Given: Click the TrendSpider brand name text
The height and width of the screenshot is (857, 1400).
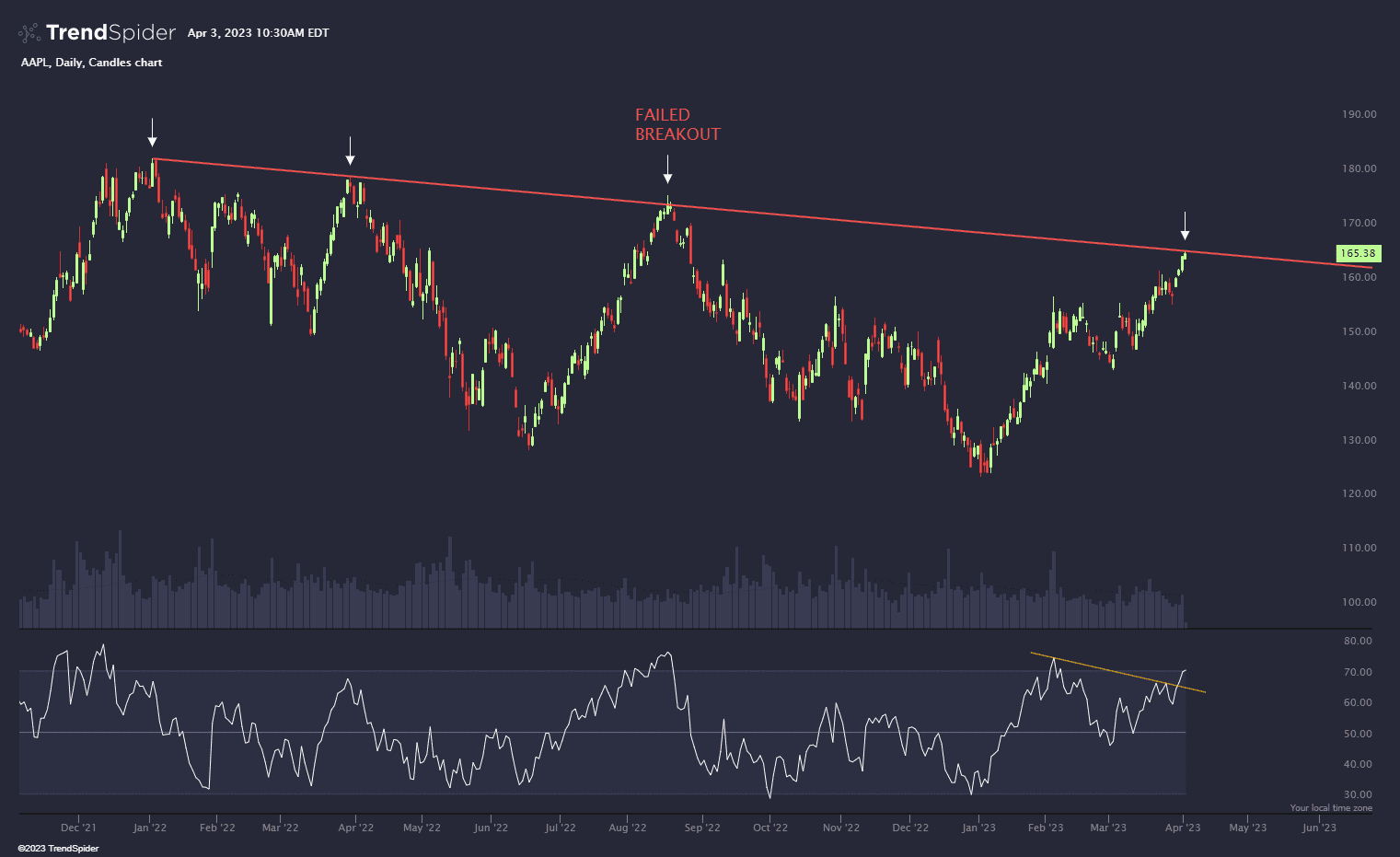Looking at the screenshot, I should [x=110, y=33].
